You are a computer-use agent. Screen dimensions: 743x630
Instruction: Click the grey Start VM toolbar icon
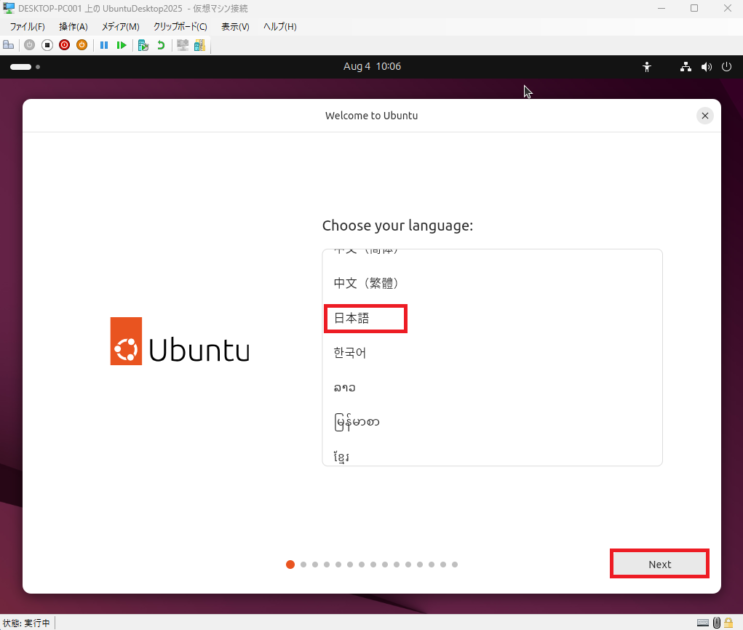click(x=29, y=45)
